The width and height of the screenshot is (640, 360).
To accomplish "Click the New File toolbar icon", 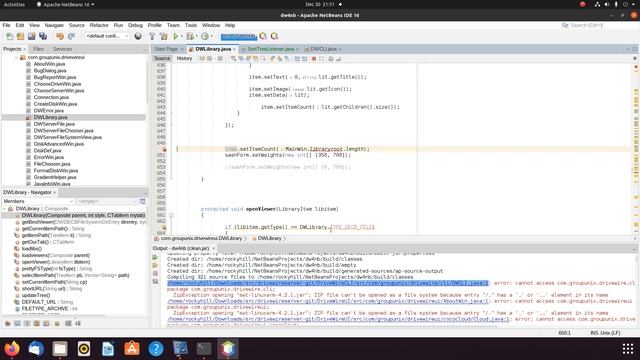I will tap(9, 36).
